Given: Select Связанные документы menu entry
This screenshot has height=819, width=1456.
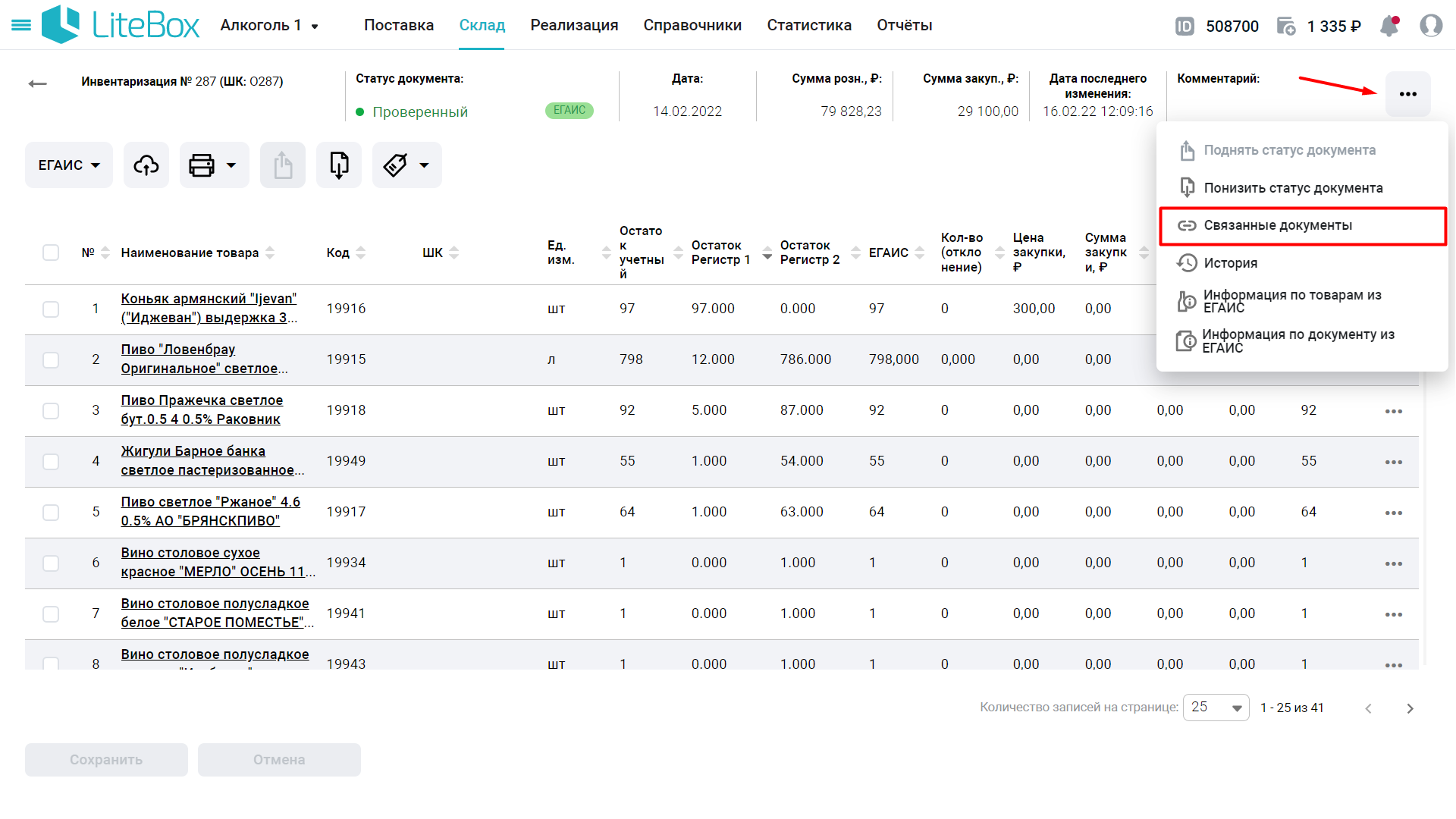Looking at the screenshot, I should [1303, 225].
